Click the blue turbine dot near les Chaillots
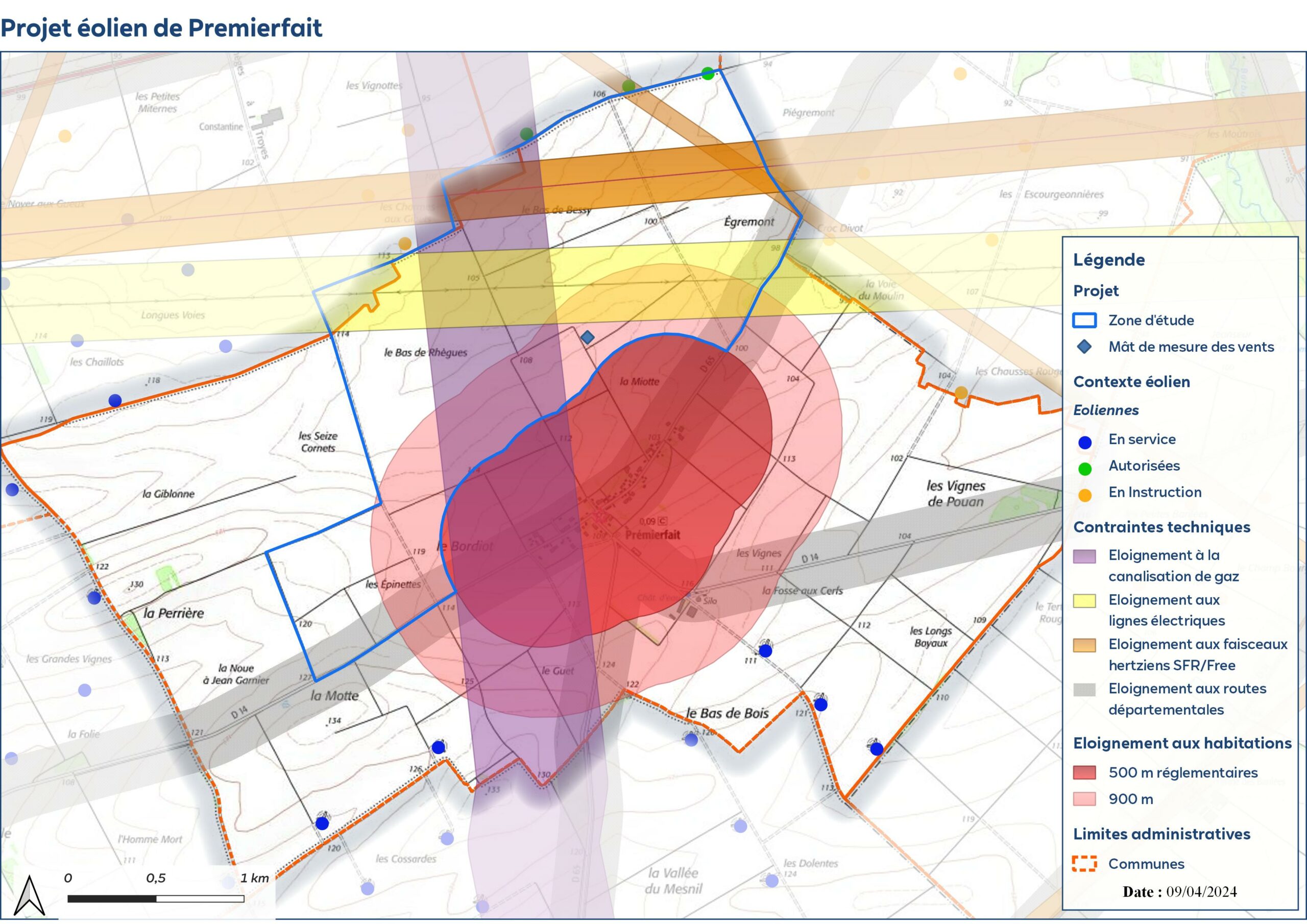This screenshot has width=1307, height=924. pyautogui.click(x=115, y=400)
